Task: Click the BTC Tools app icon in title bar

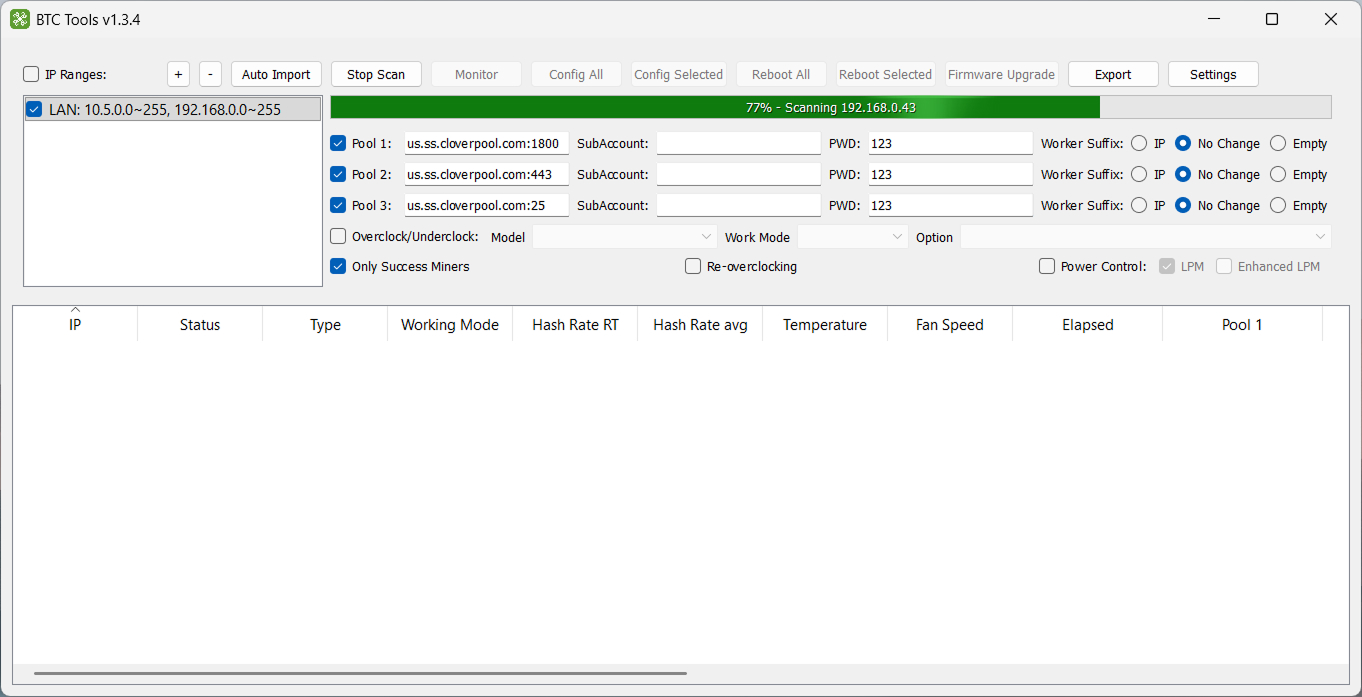Action: coord(20,19)
